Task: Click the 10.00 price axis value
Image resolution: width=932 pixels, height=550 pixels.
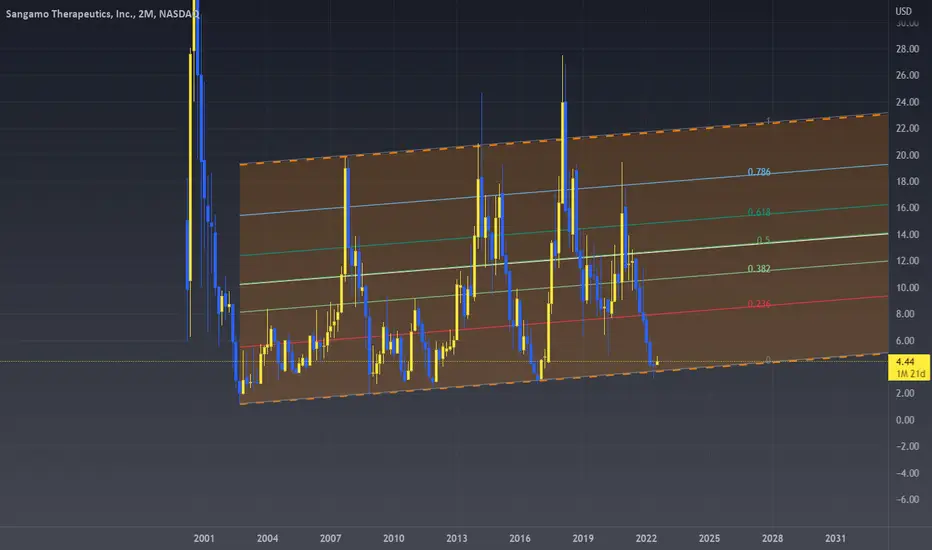Action: [907, 288]
